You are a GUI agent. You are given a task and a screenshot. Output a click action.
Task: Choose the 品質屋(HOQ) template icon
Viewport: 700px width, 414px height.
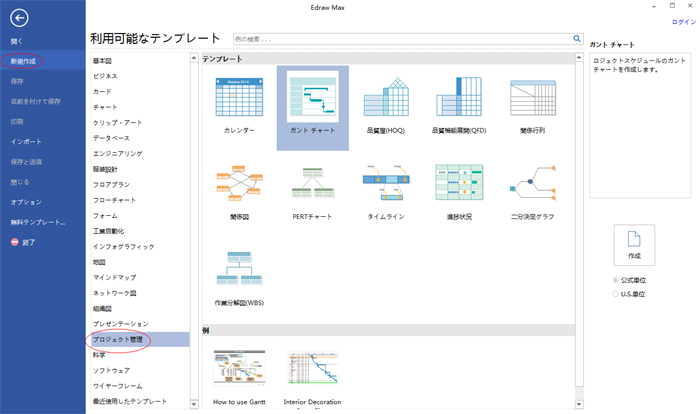click(x=386, y=97)
